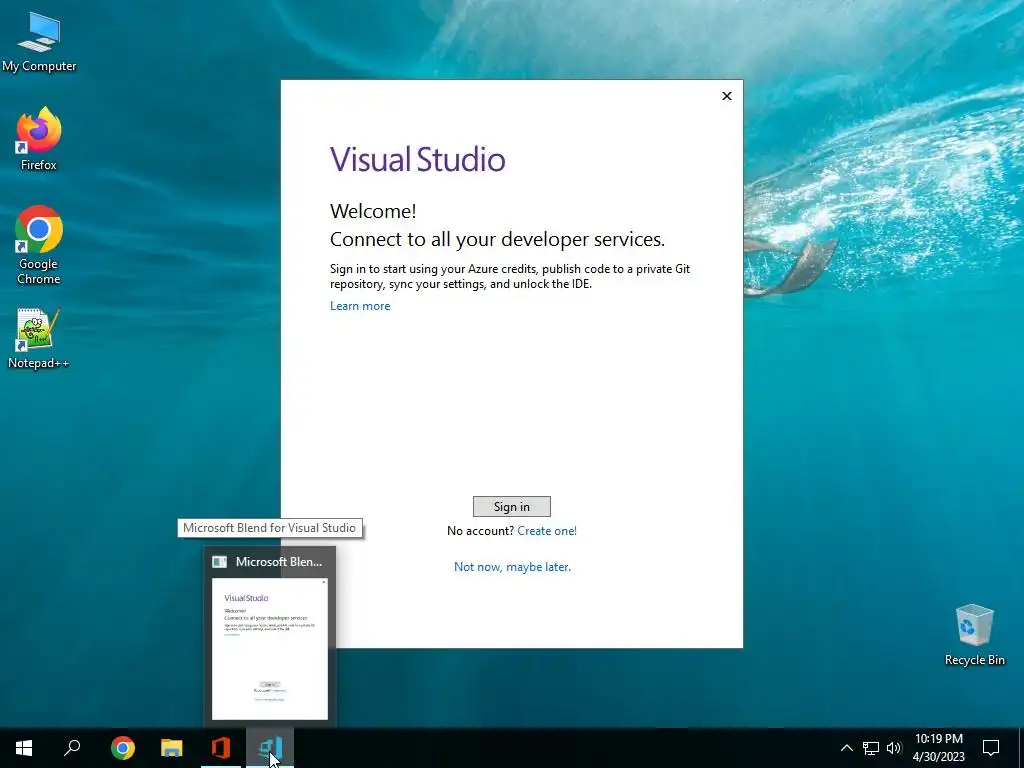Open the Create one! account link
1024x768 pixels.
pos(547,531)
